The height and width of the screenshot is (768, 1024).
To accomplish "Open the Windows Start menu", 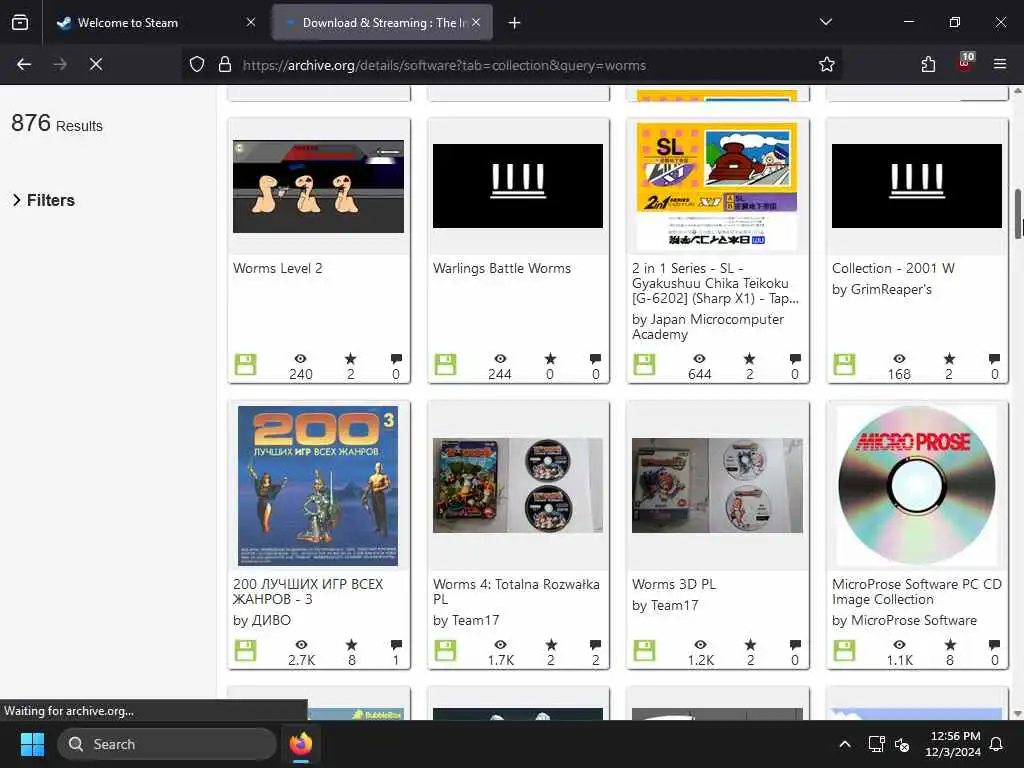I will (x=32, y=744).
